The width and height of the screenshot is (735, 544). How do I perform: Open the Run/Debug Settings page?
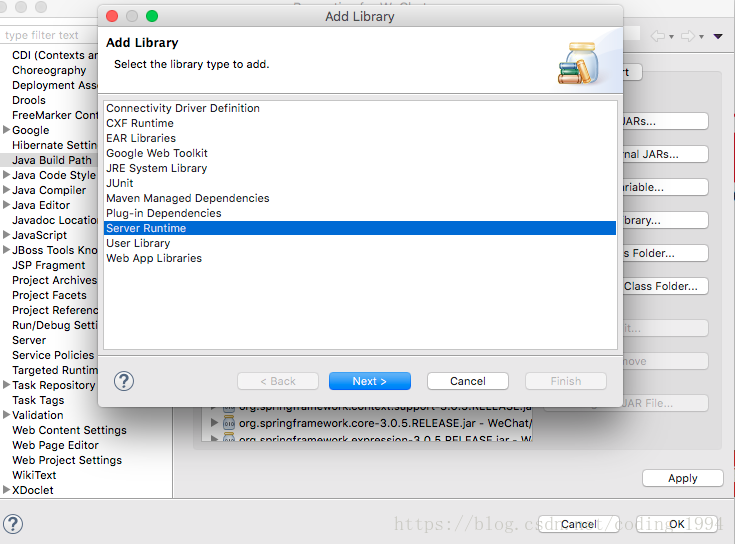coord(55,325)
